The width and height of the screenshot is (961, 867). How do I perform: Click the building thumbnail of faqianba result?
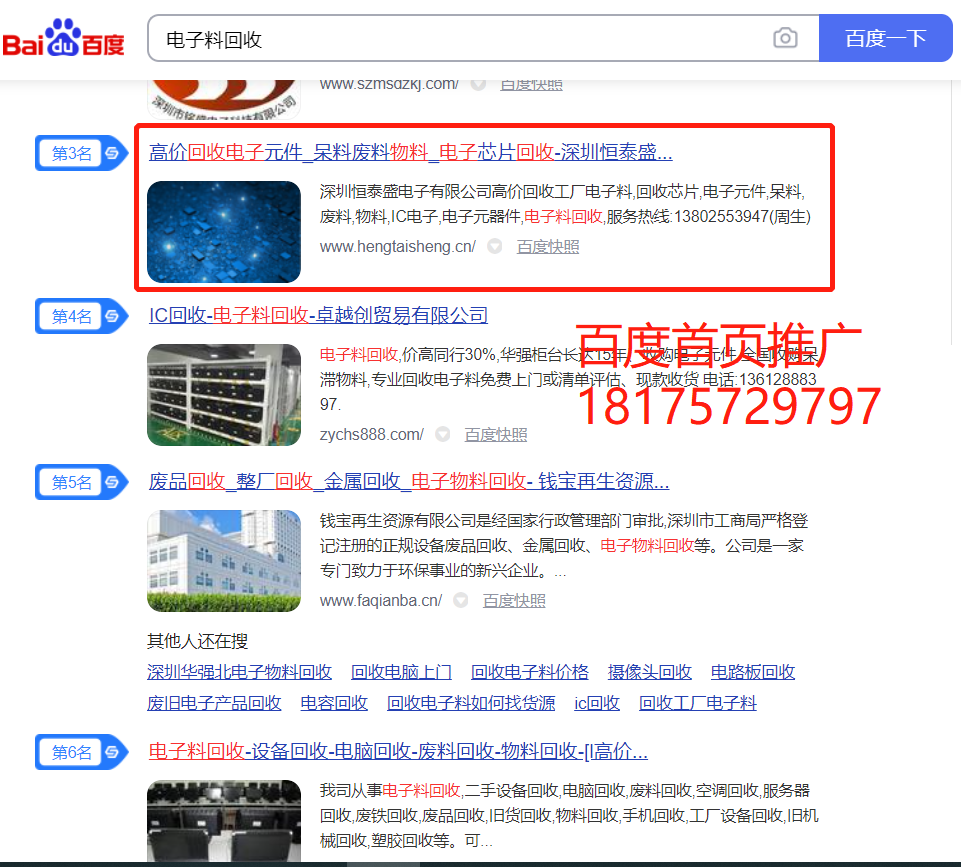point(224,561)
